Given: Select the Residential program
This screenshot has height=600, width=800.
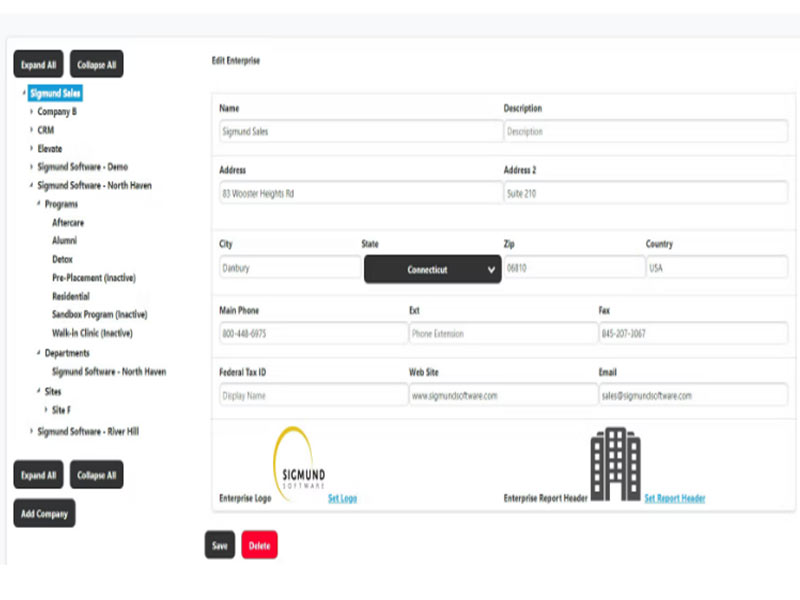Looking at the screenshot, I should click(71, 296).
